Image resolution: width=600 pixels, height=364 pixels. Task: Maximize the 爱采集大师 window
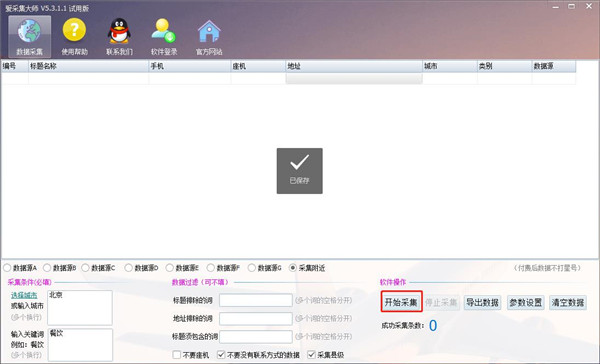[572, 7]
